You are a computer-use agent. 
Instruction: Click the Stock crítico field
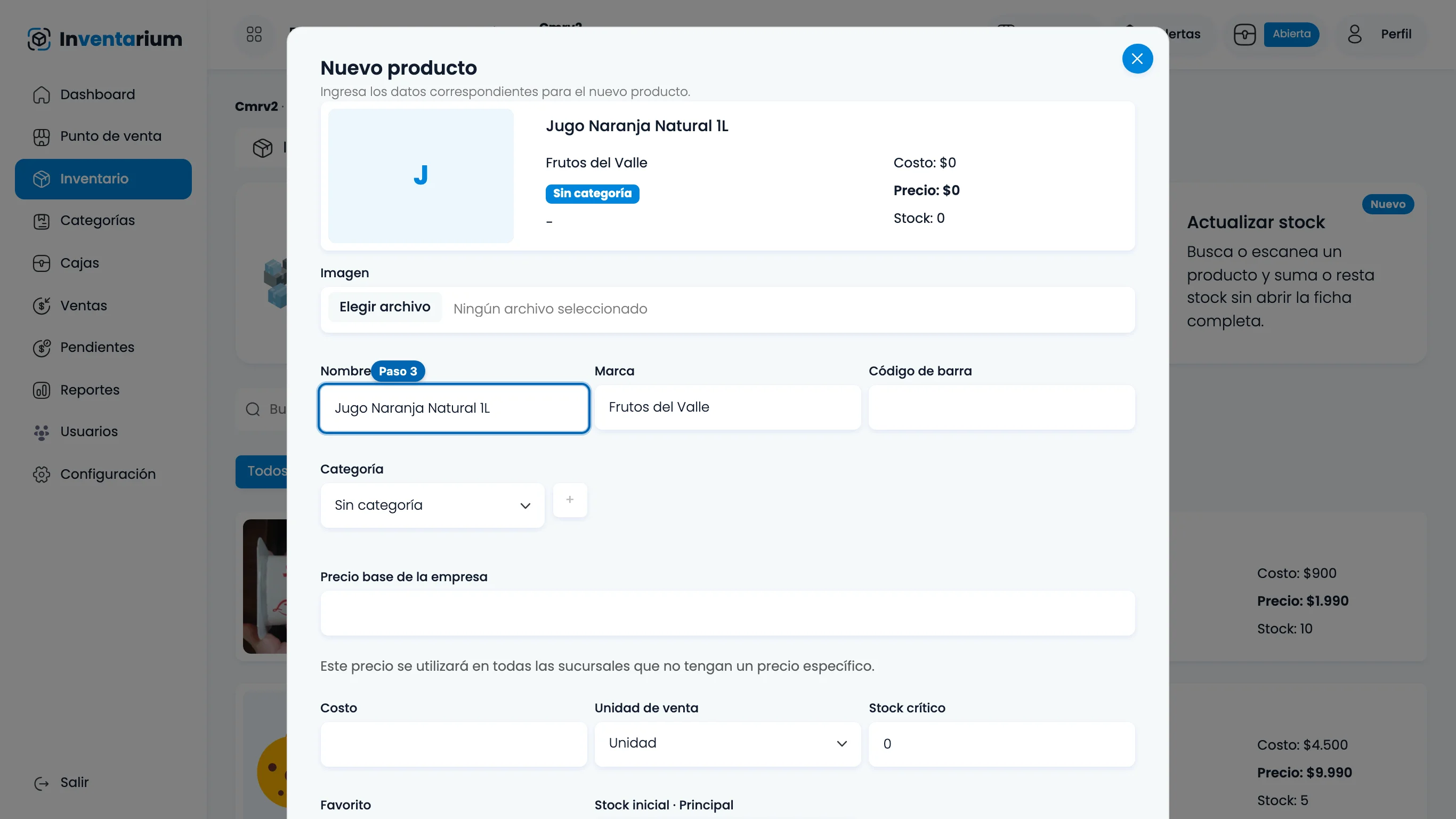1001,744
